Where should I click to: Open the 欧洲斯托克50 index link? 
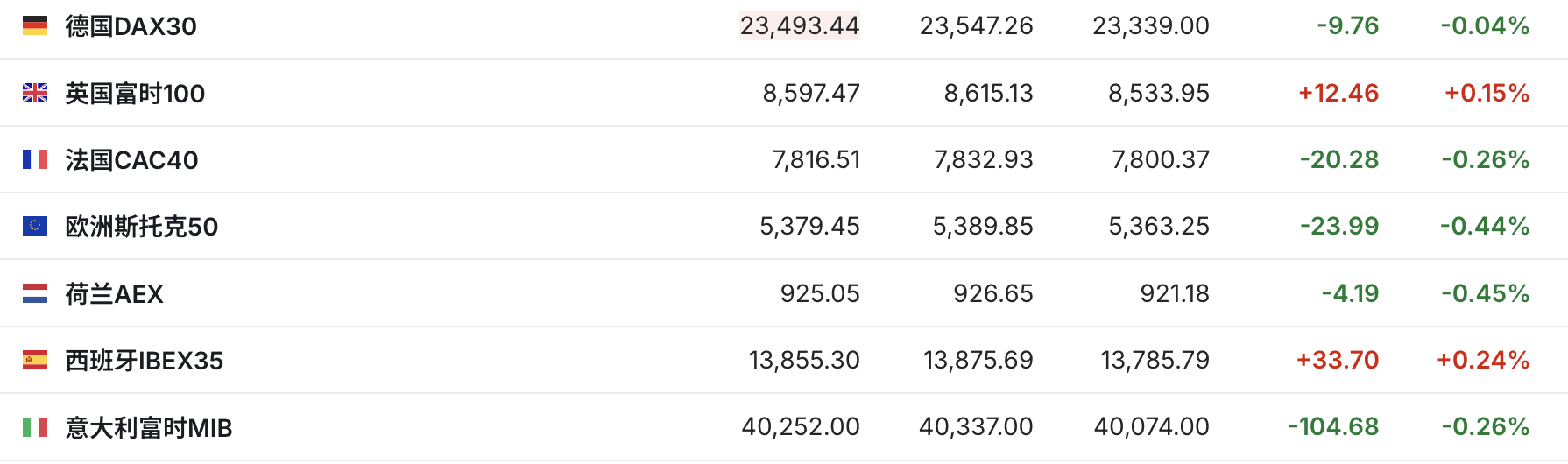pyautogui.click(x=141, y=227)
